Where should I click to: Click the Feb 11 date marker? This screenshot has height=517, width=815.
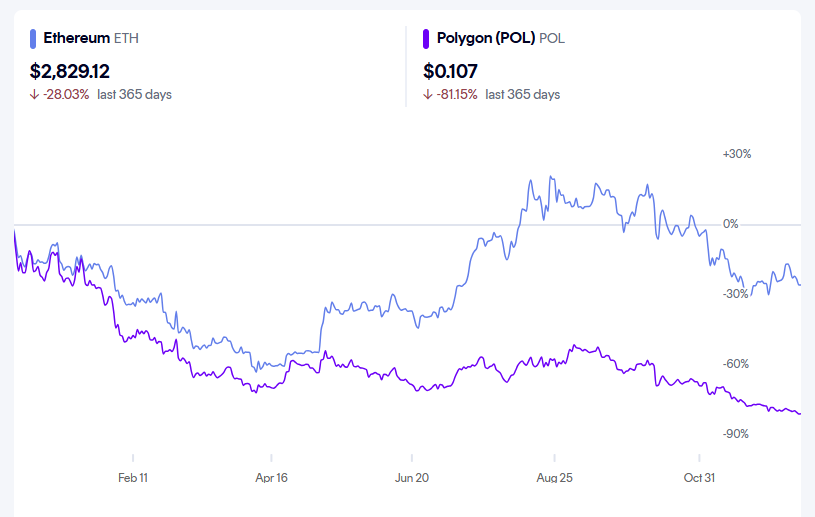click(x=133, y=478)
